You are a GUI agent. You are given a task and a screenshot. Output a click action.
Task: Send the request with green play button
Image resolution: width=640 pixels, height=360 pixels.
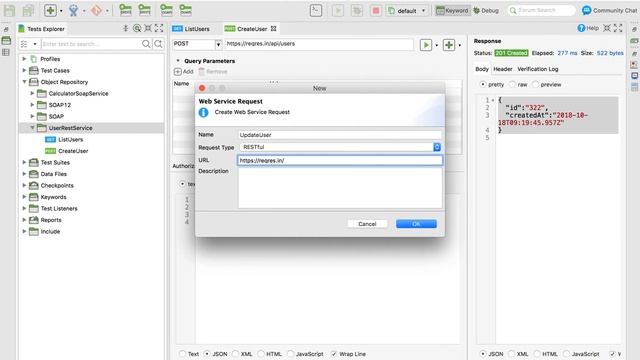426,44
